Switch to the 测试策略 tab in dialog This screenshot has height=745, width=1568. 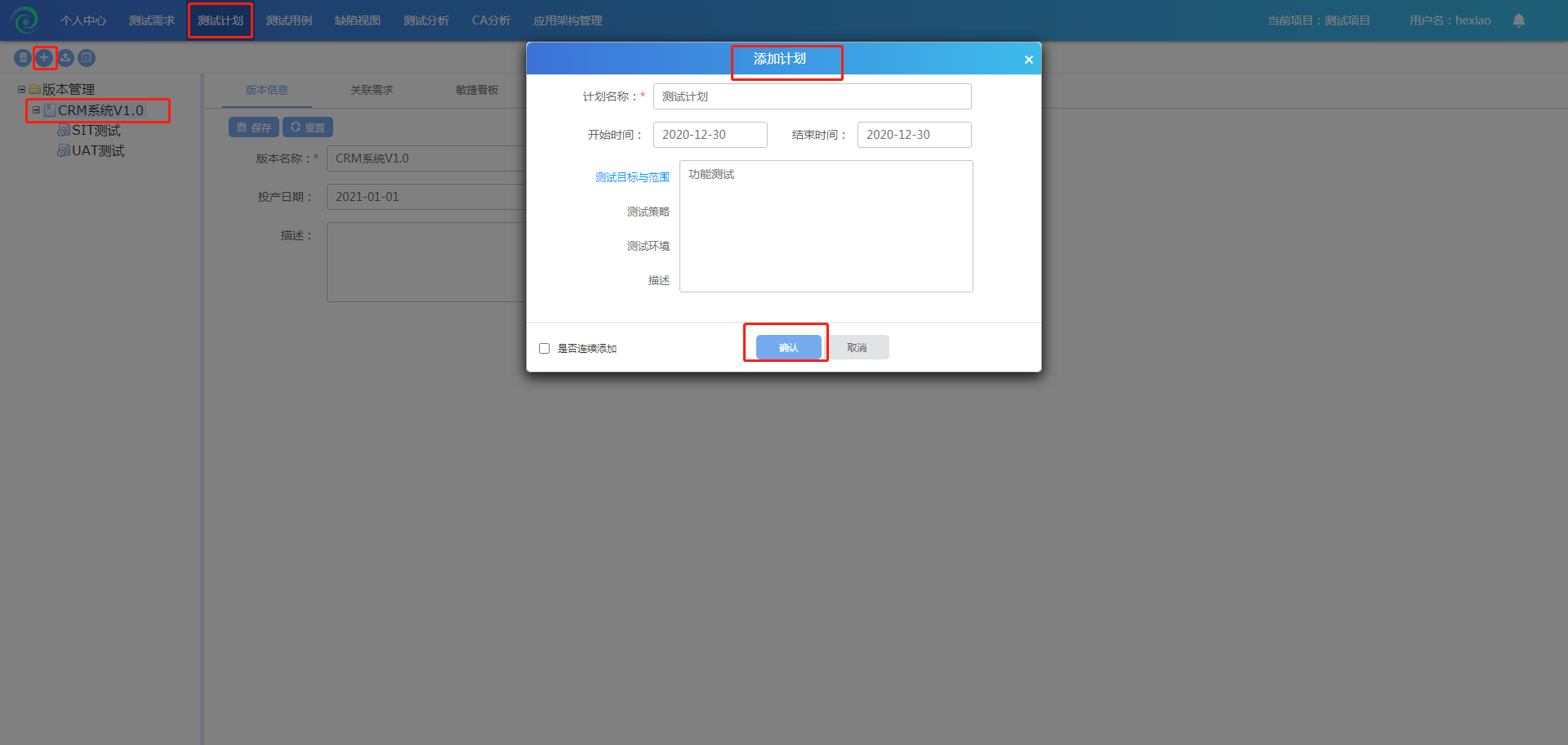coord(648,212)
